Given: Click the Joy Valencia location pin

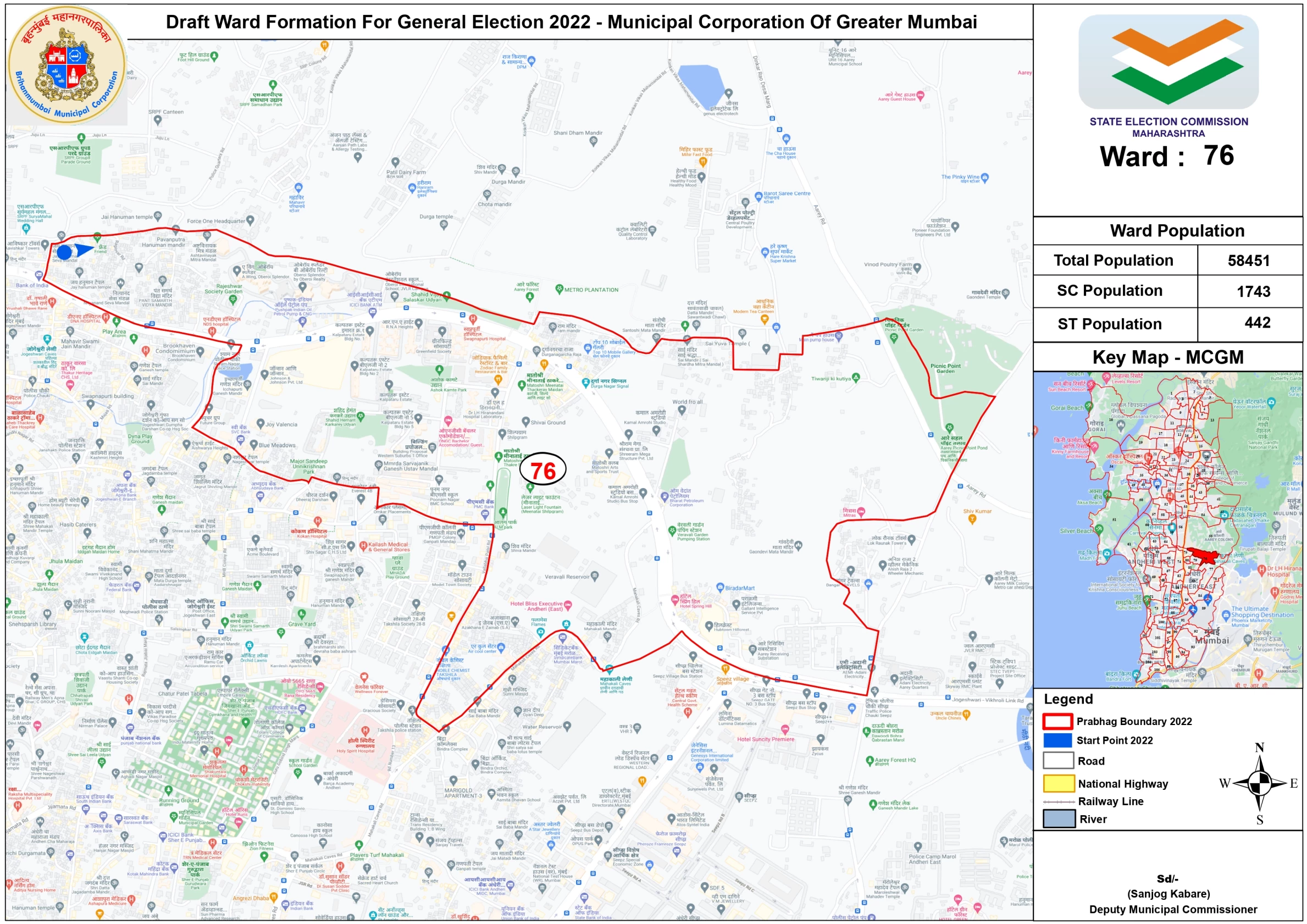Looking at the screenshot, I should point(260,424).
